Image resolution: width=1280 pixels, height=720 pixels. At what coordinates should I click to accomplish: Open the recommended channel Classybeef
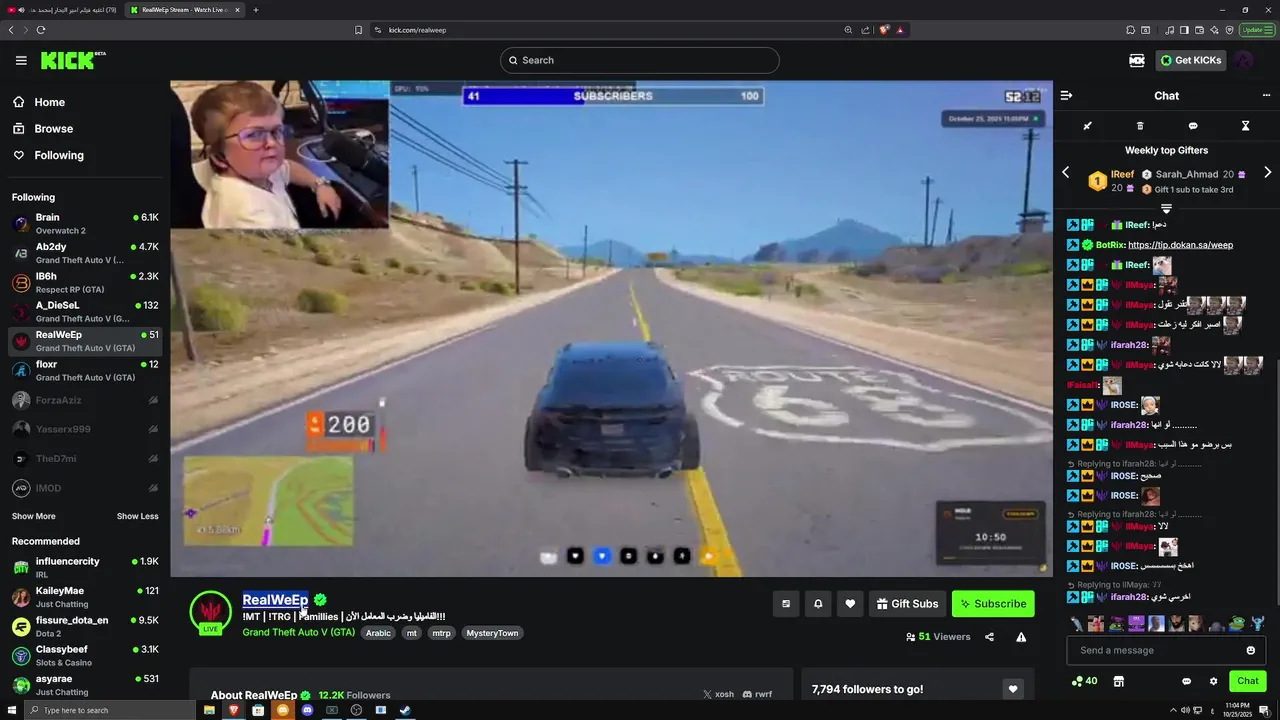[x=85, y=656]
